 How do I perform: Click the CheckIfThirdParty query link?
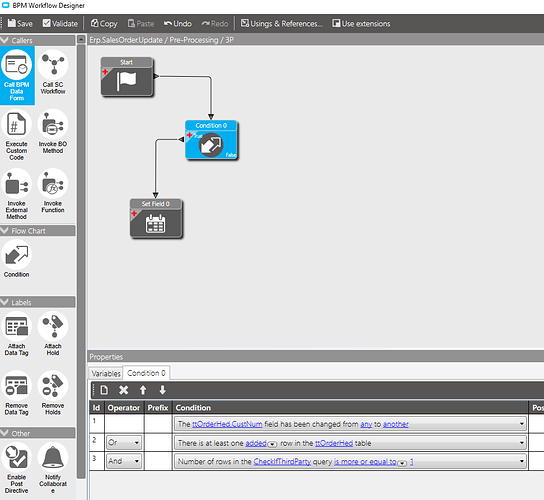coord(282,461)
